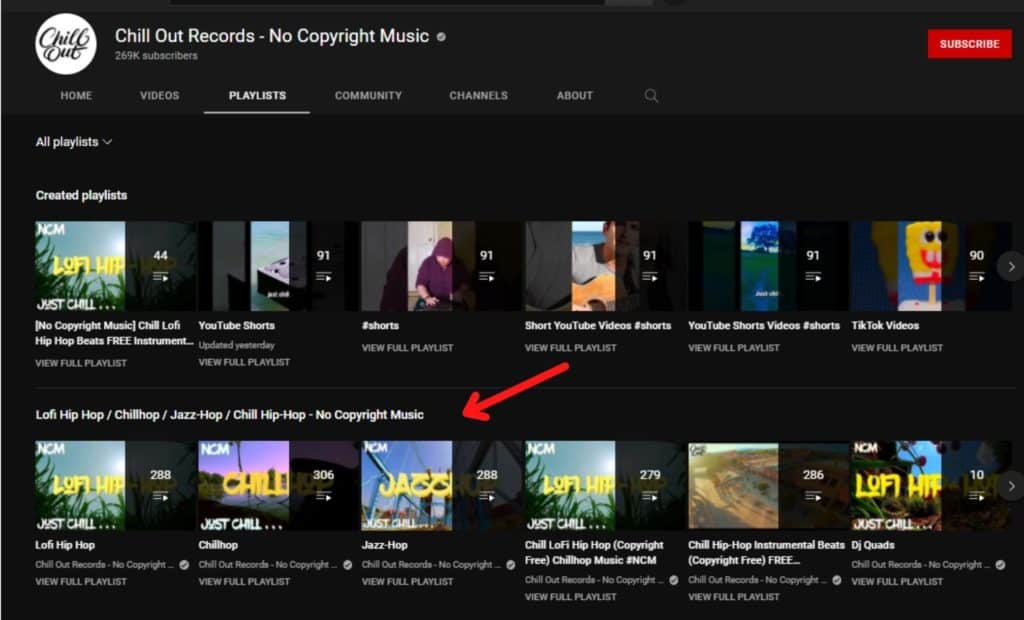Click verified badge under Jazz-Hop playlist

tap(511, 564)
